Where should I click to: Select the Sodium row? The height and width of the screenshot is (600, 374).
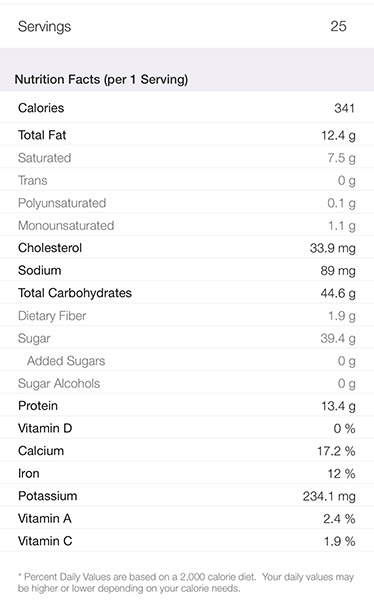(x=187, y=270)
